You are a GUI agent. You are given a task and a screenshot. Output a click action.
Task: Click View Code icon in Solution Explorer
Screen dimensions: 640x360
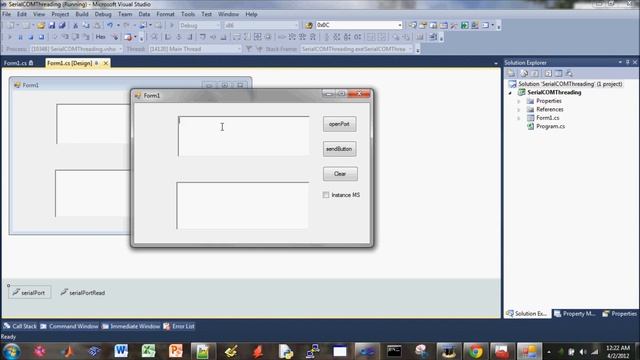548,73
